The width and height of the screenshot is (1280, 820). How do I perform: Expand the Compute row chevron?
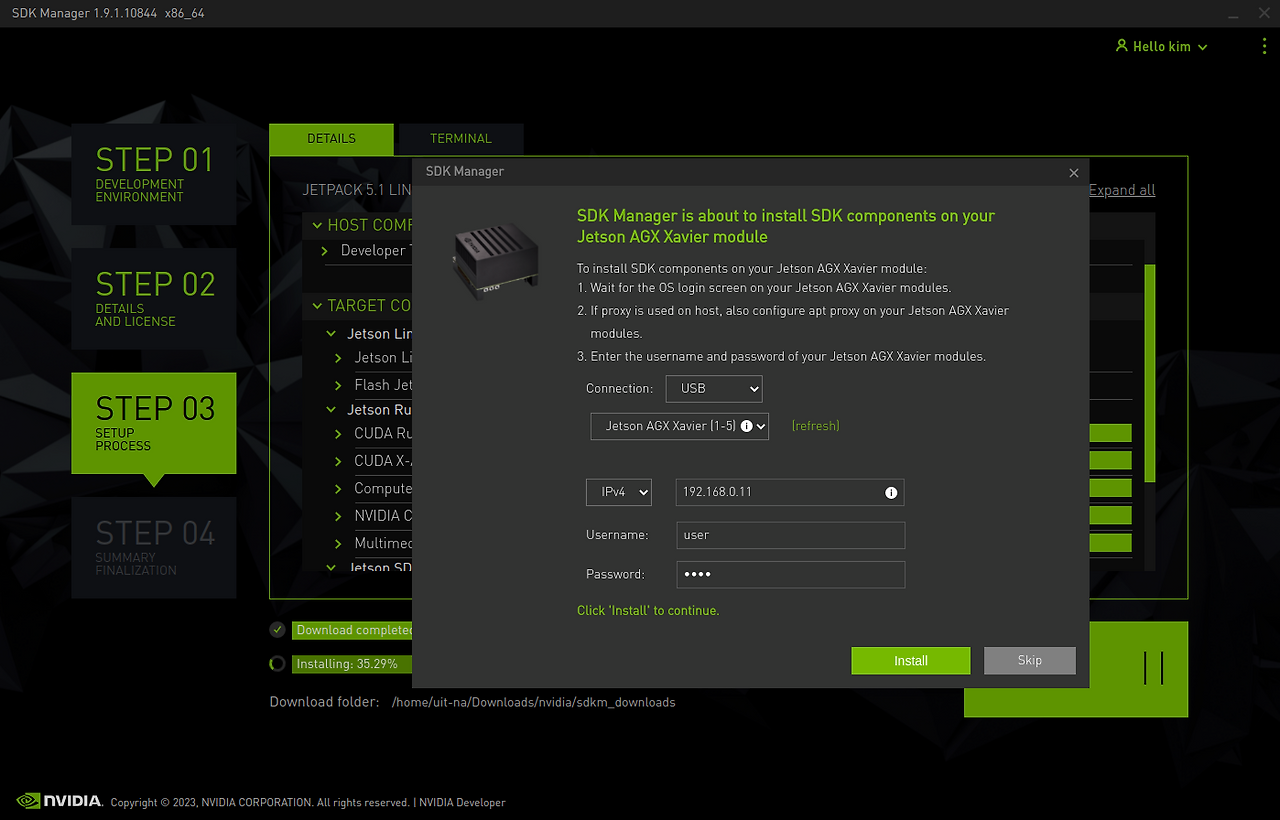tap(339, 489)
